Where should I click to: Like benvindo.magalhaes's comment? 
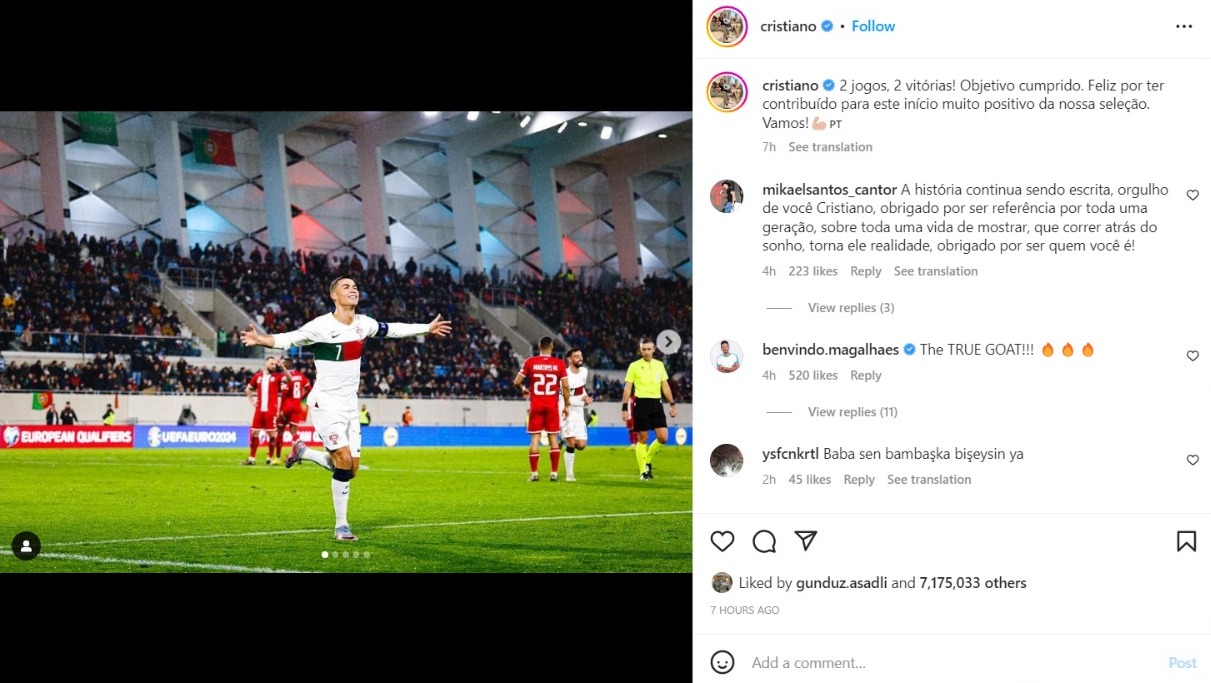click(x=1192, y=356)
